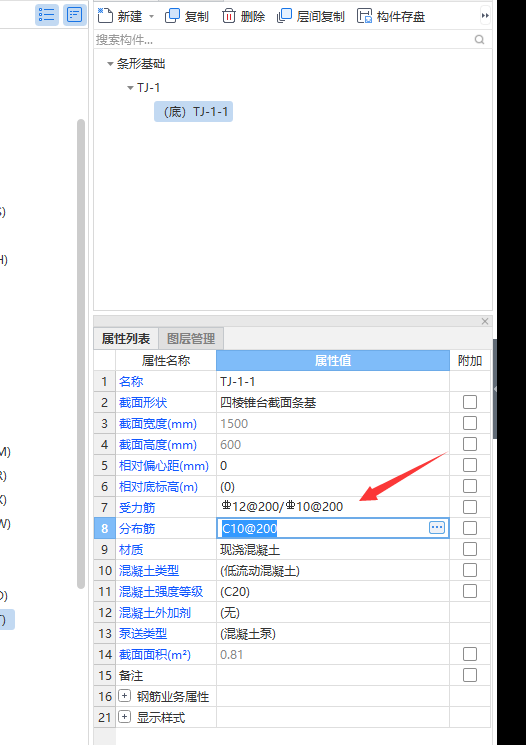Click the 新建 button

coord(120,16)
